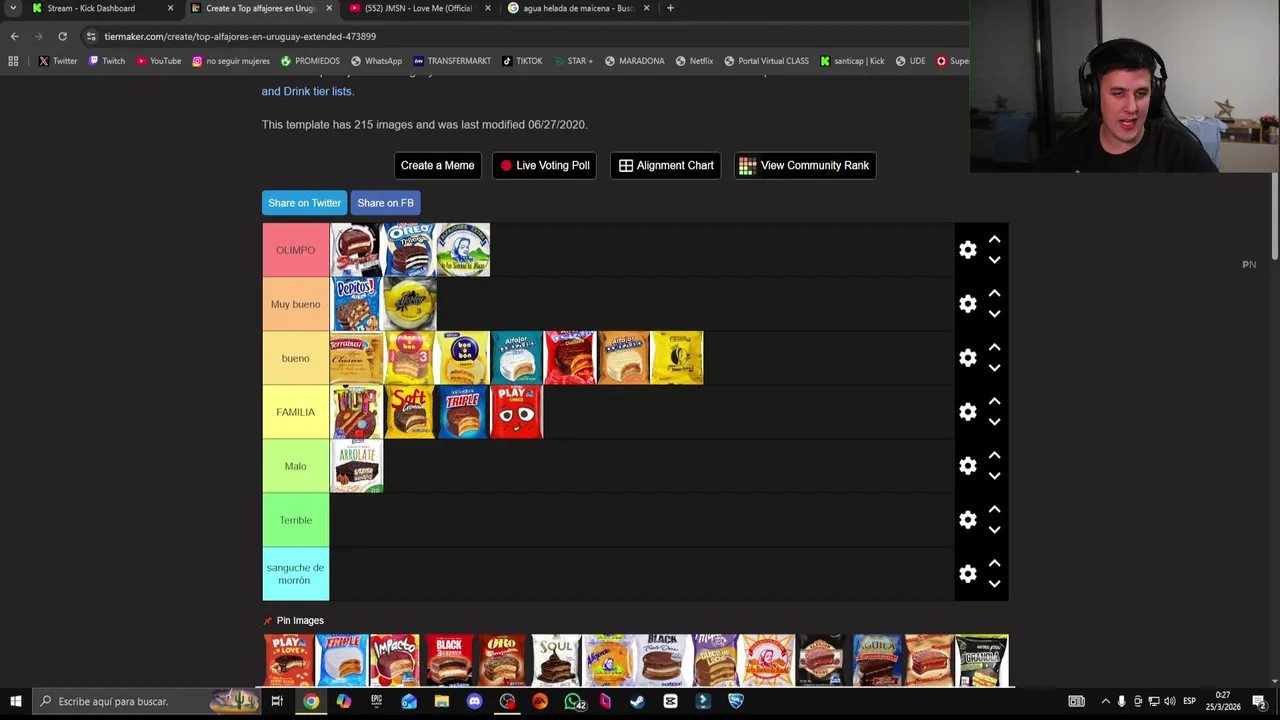Image resolution: width=1280 pixels, height=720 pixels.
Task: Open the Twitter bookmark
Action: 58,61
